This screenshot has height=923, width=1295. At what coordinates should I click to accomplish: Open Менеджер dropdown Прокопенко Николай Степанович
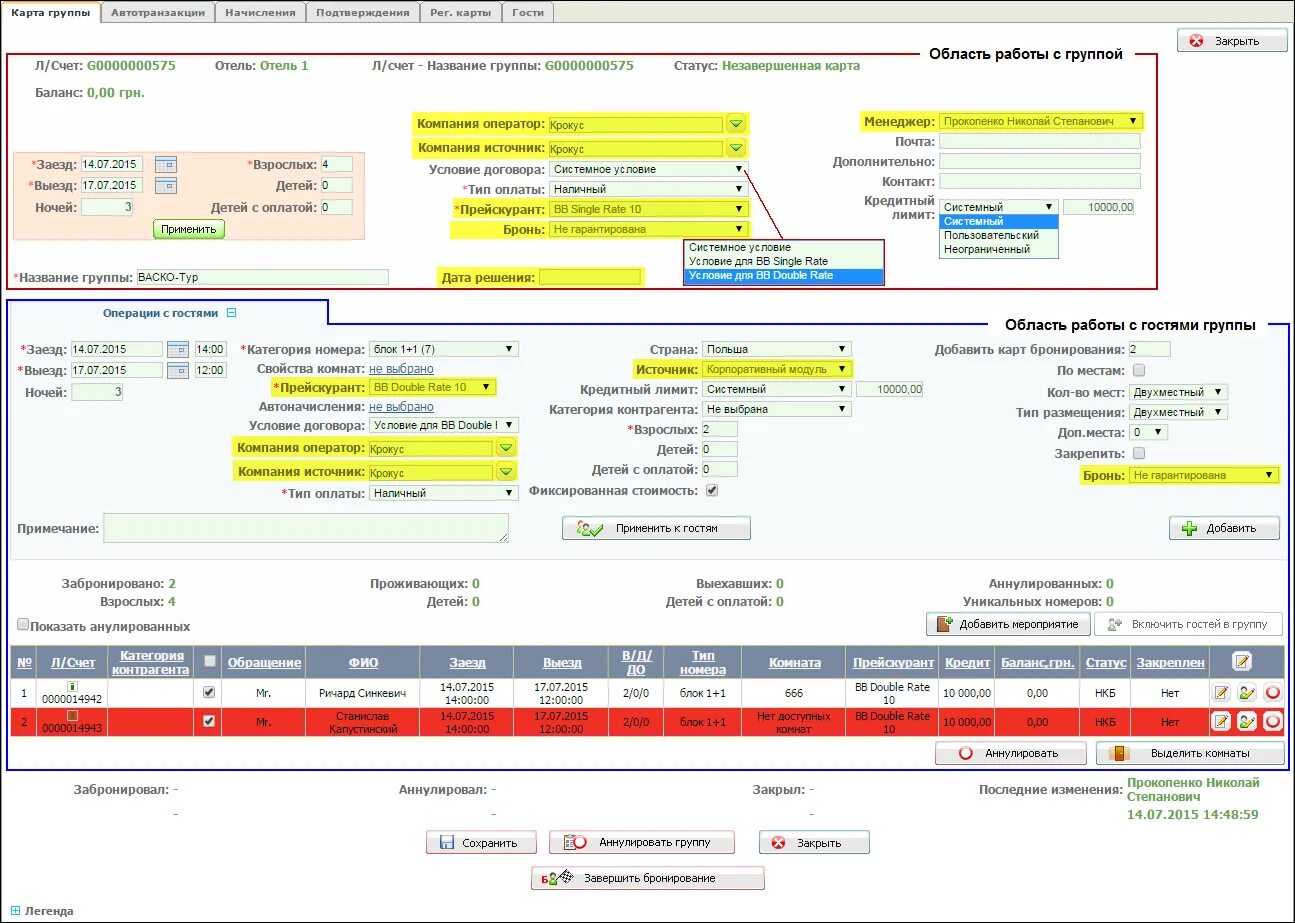pyautogui.click(x=1040, y=121)
